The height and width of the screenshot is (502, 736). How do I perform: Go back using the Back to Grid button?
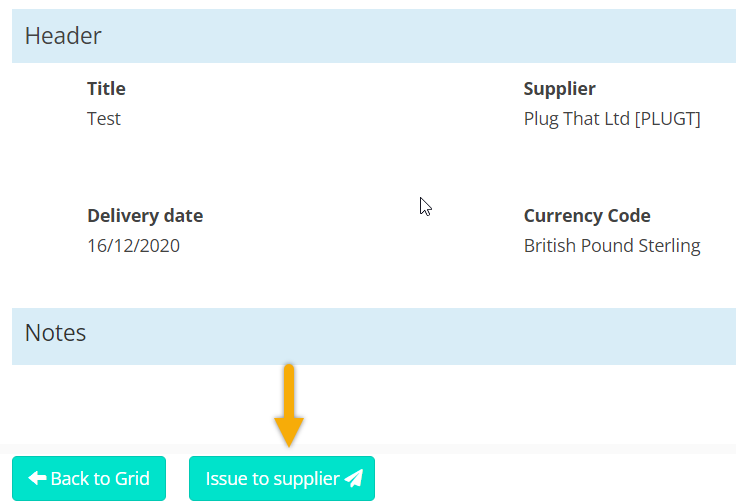[89, 478]
